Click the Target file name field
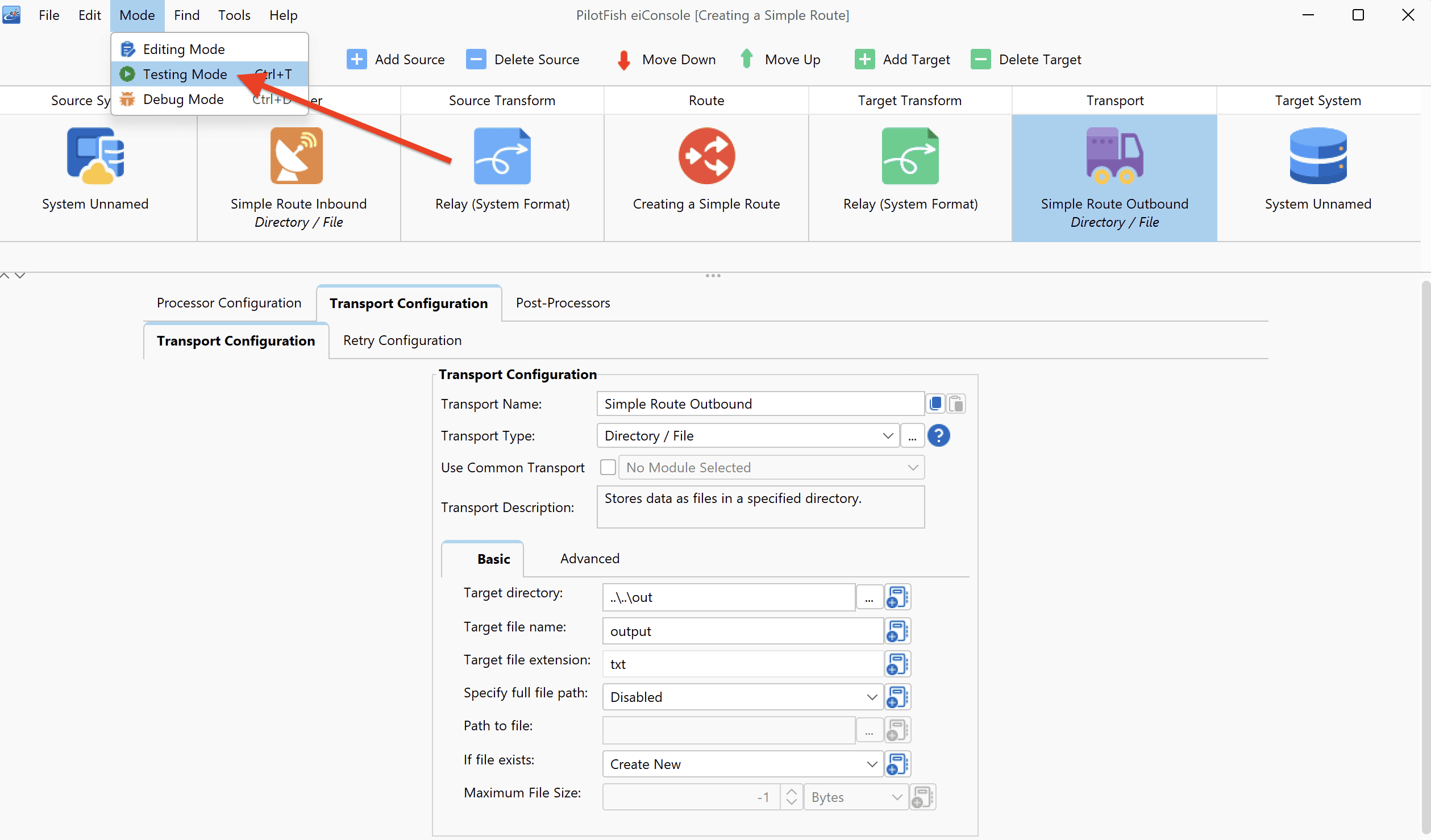Screen dimensions: 1431x840 (x=742, y=631)
